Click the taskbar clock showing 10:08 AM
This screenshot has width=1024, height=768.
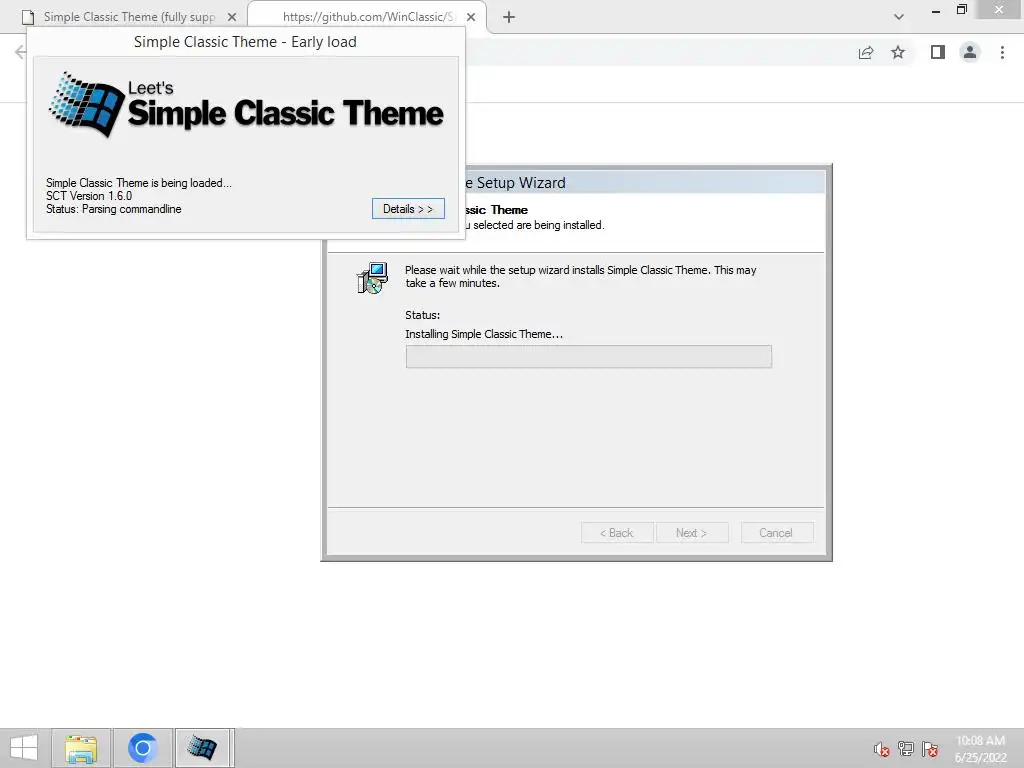980,748
